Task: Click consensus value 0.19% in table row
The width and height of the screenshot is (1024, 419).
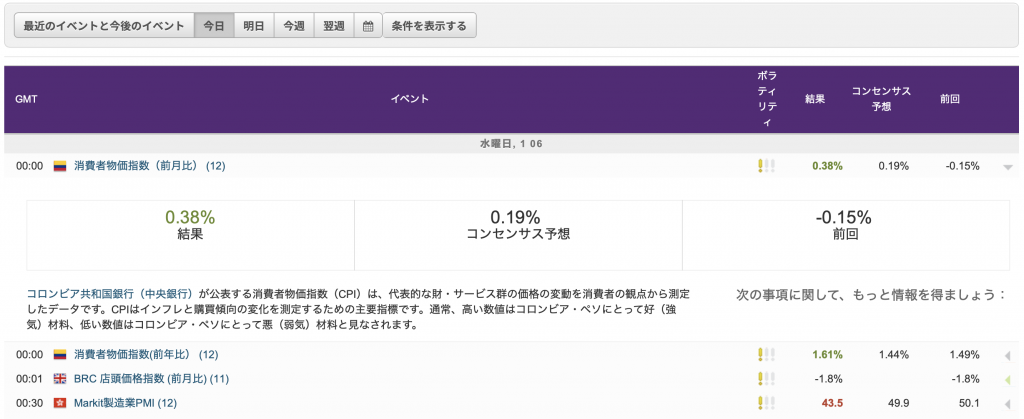Action: [893, 166]
